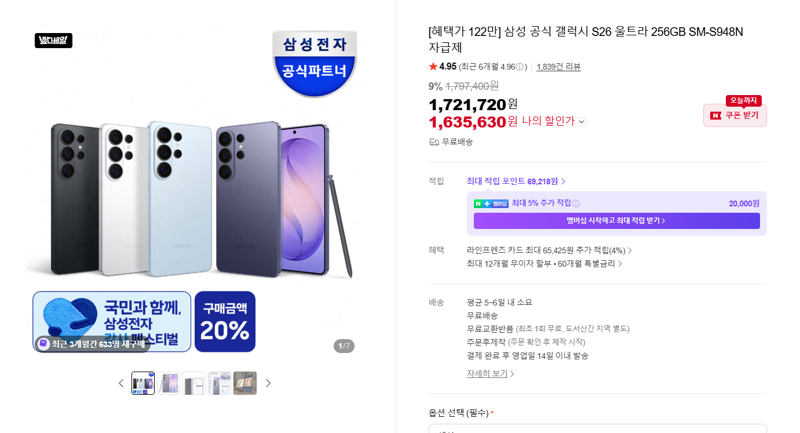This screenshot has height=433, width=800.
Task: Click the info icon beside 최대 5% 추가 적립
Action: 576,203
